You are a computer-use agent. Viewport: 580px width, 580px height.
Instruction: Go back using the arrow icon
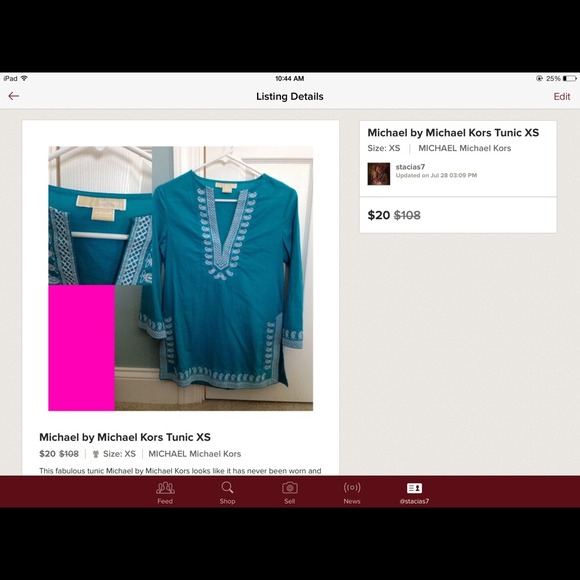(x=14, y=96)
